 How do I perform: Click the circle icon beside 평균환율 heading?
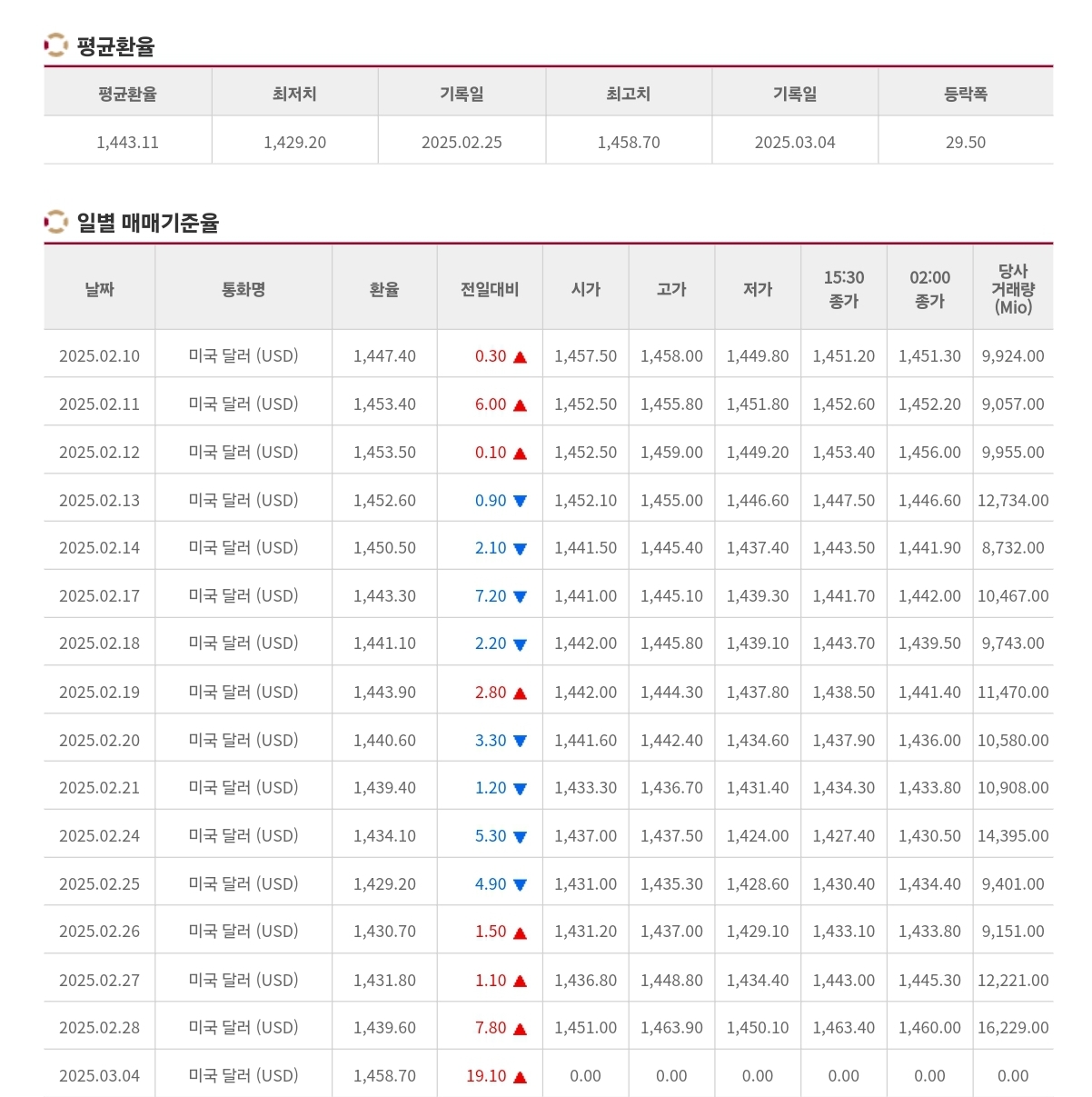[x=55, y=45]
